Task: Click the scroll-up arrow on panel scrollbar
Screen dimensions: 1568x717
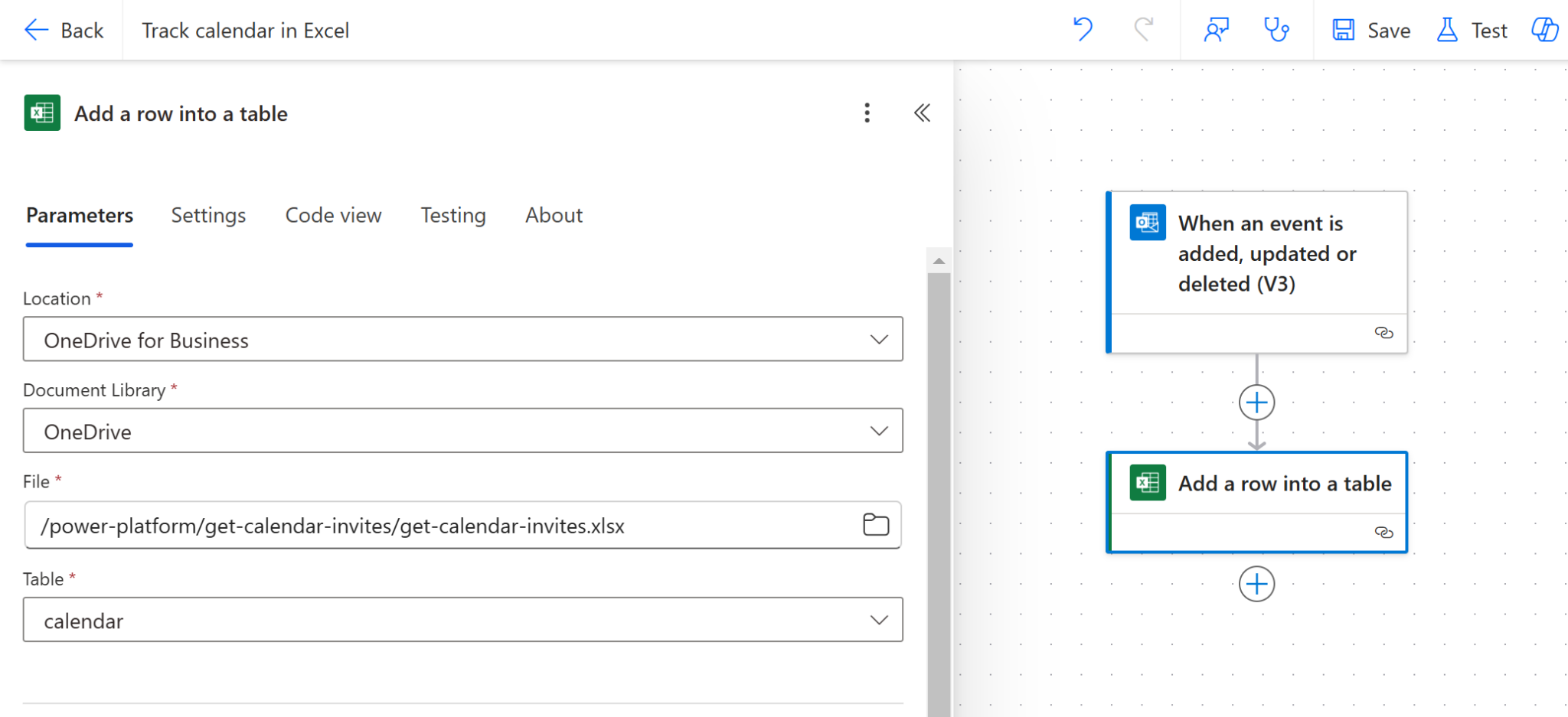Action: [x=939, y=262]
